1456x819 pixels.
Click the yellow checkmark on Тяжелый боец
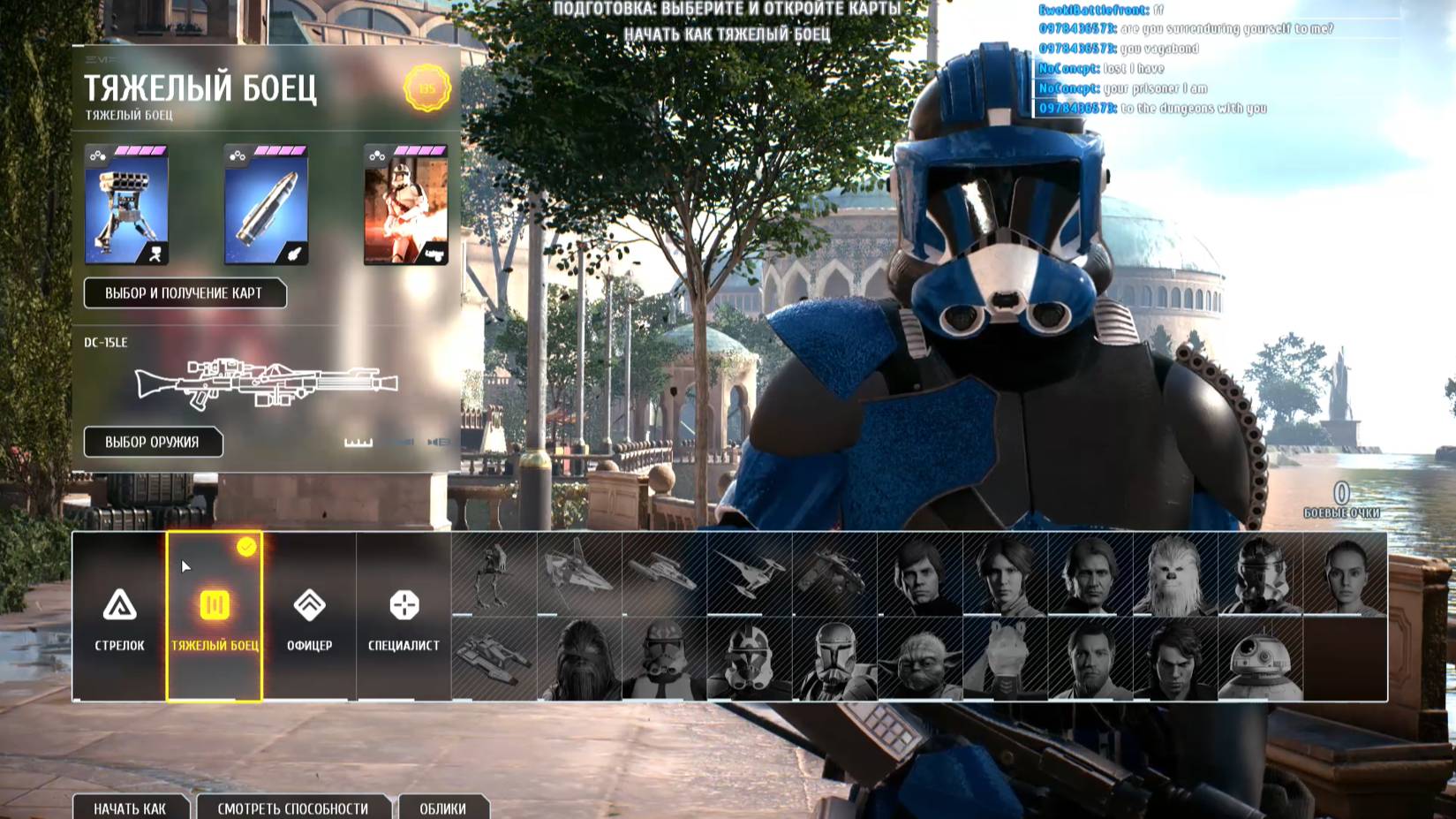pyautogui.click(x=246, y=547)
